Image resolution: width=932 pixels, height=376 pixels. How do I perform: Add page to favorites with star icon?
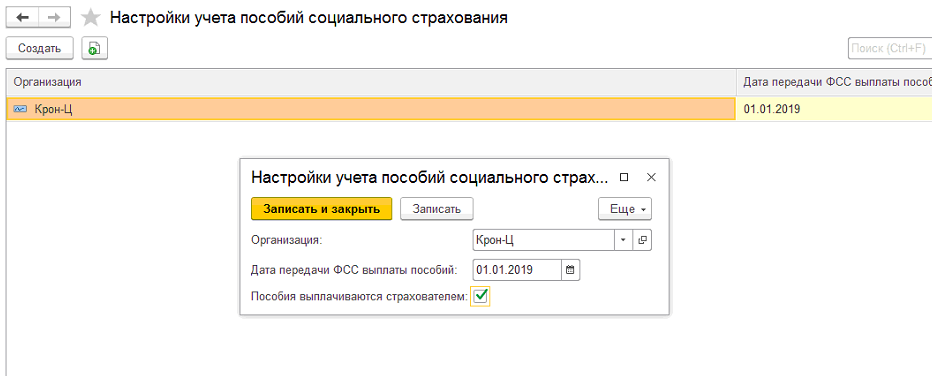pyautogui.click(x=90, y=18)
